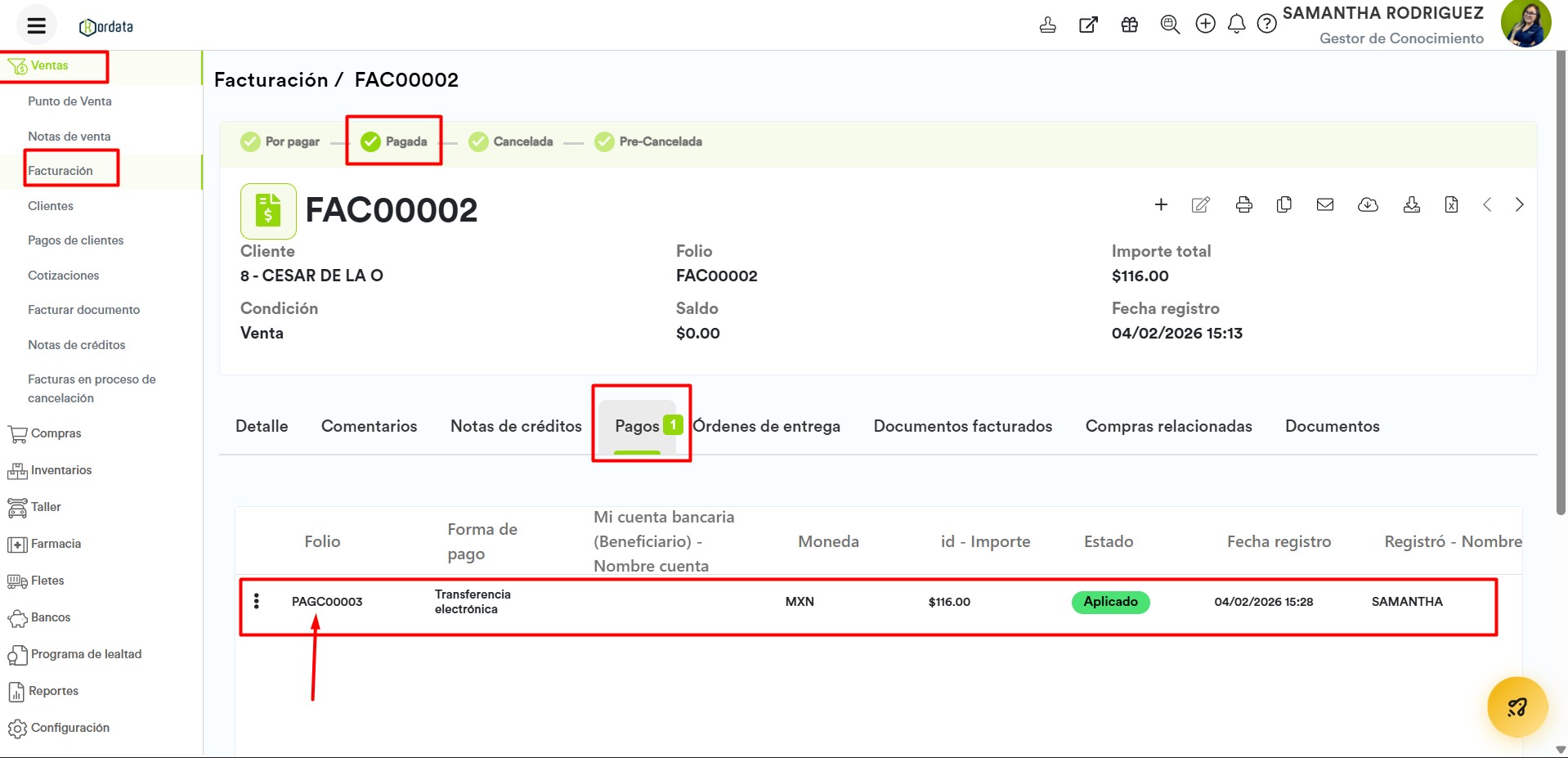
Task: Click the cloud download icon
Action: click(x=1368, y=204)
